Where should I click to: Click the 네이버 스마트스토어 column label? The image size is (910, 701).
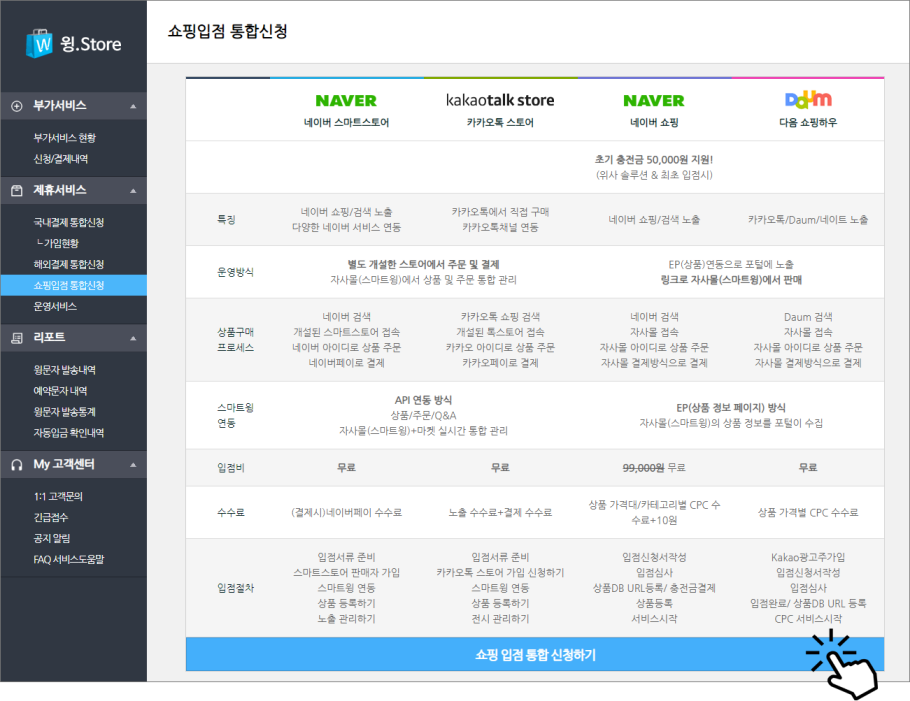[346, 122]
